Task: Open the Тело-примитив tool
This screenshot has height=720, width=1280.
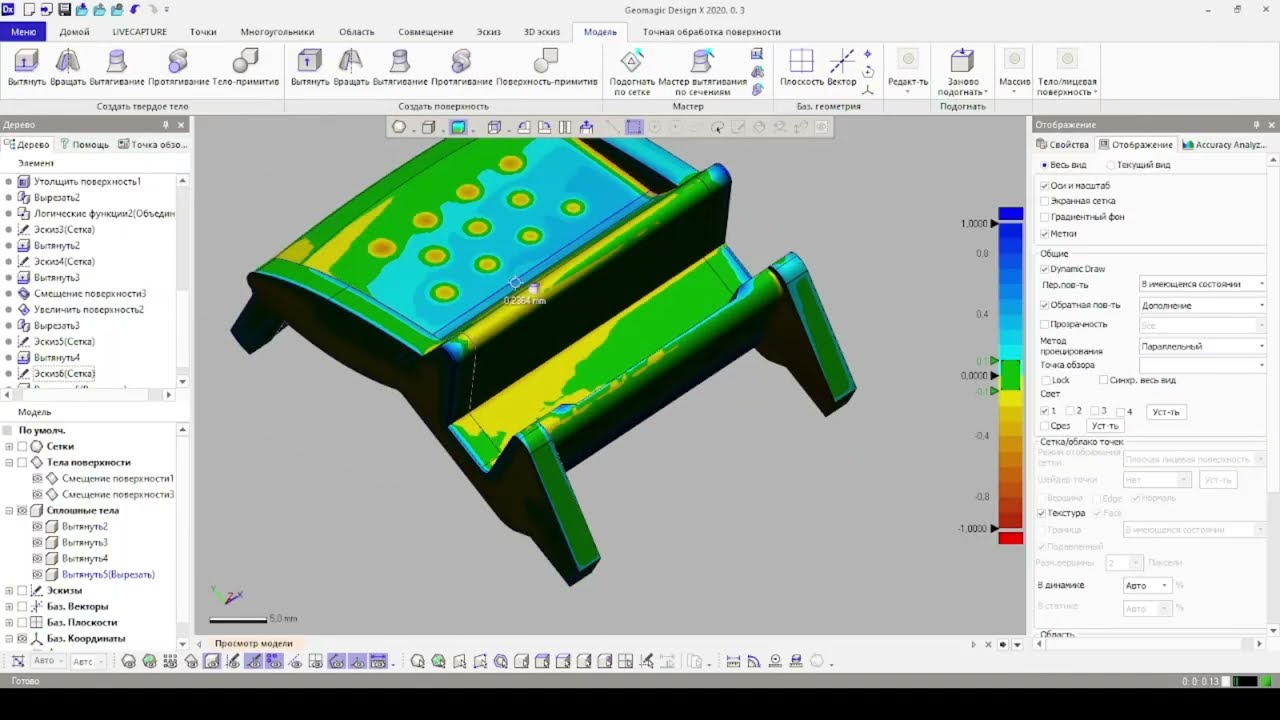Action: coord(245,67)
